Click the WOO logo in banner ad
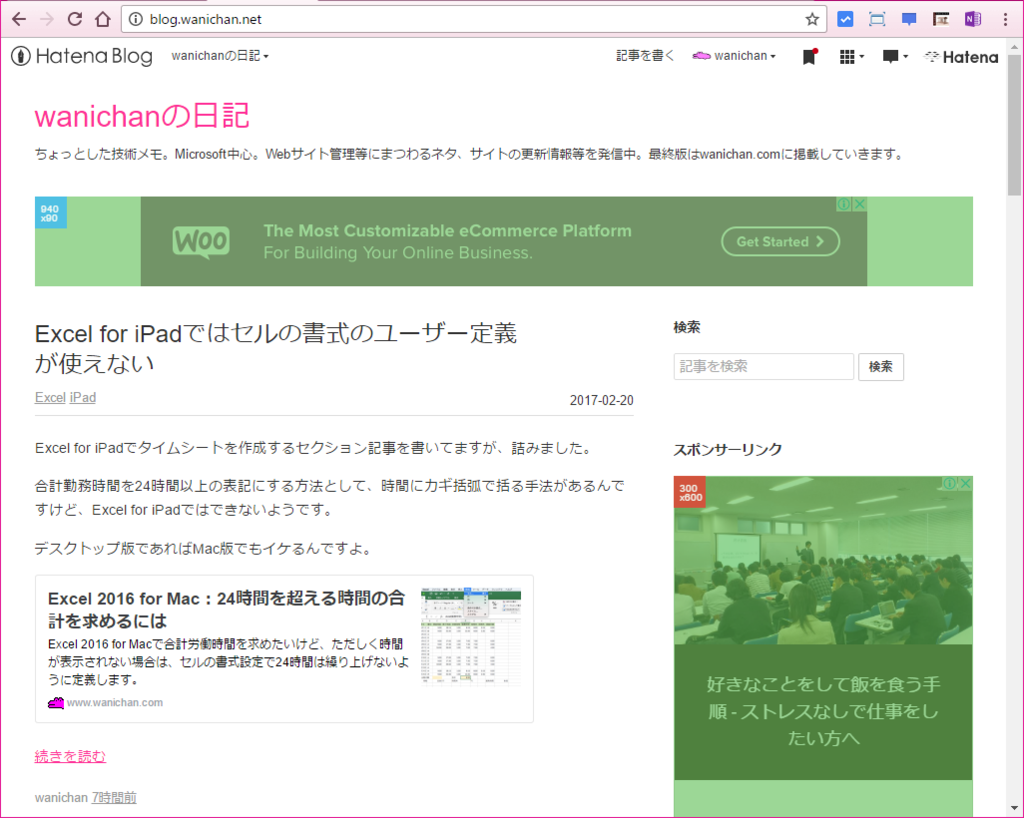Viewport: 1024px width, 818px height. pyautogui.click(x=201, y=242)
